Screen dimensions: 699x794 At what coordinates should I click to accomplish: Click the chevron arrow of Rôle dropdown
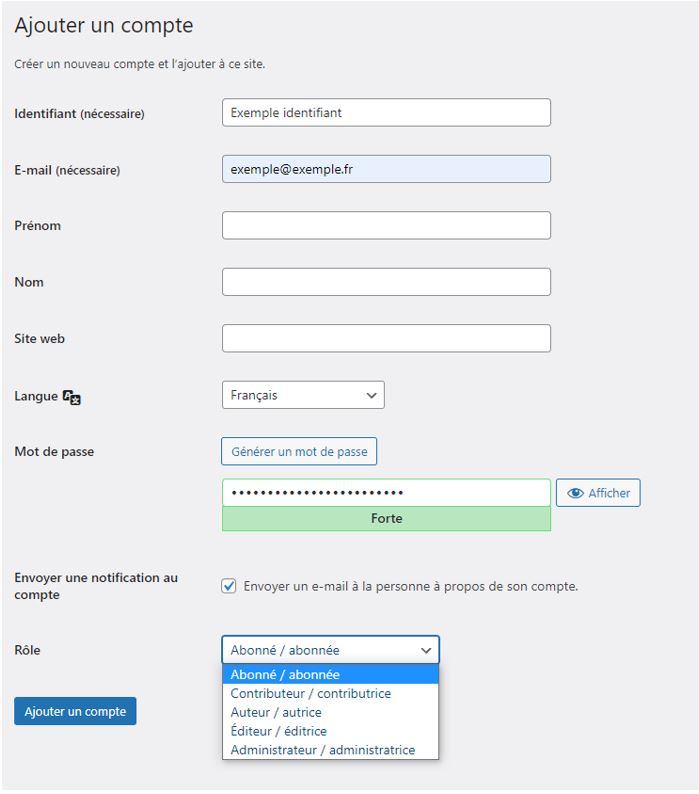[x=426, y=650]
